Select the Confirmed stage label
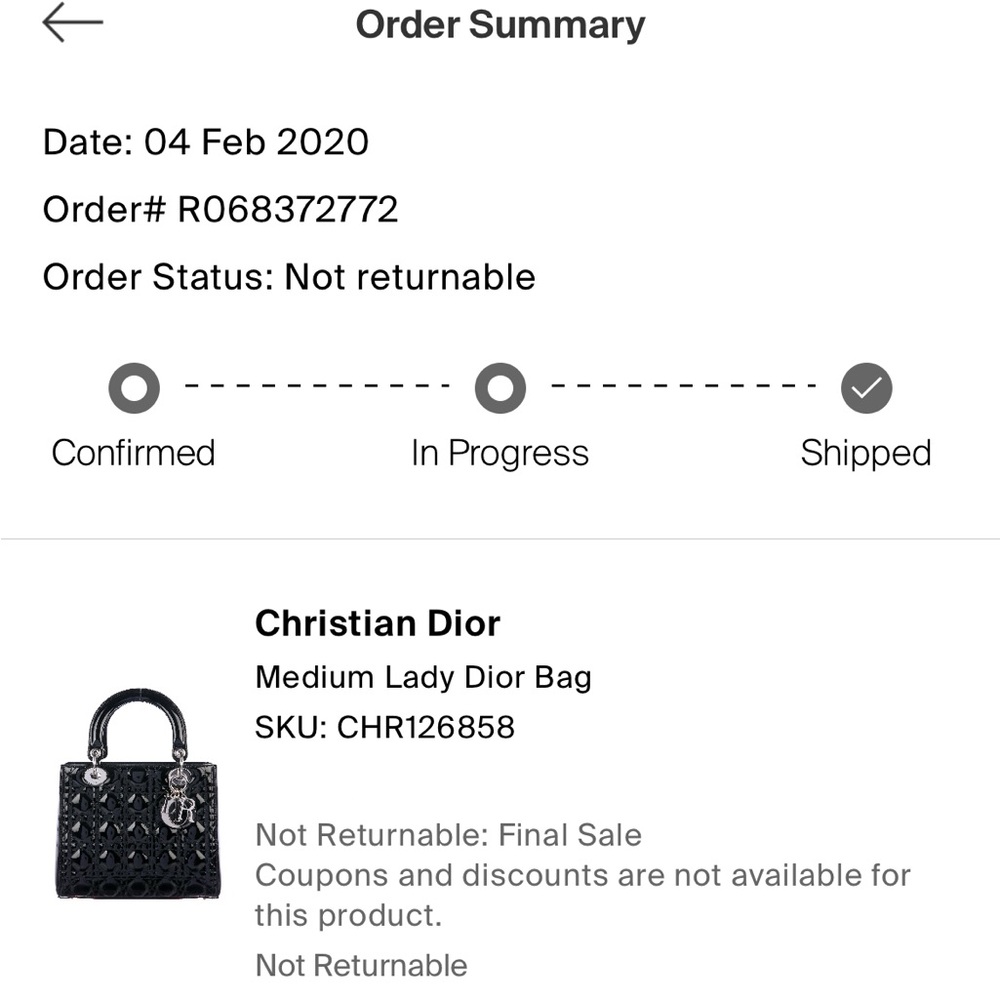1000x1000 pixels. [133, 452]
